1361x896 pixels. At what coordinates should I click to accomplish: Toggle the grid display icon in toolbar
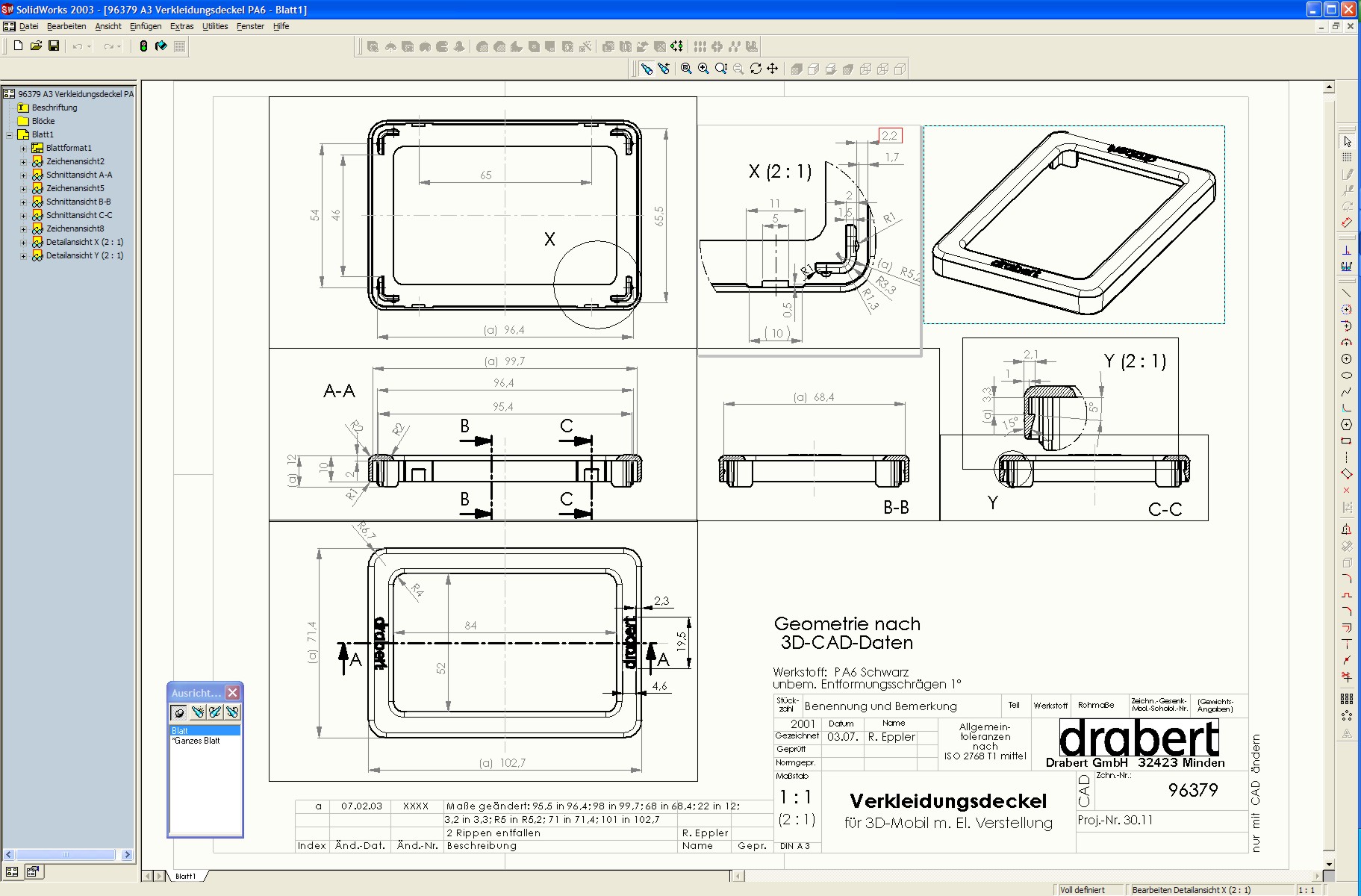[x=179, y=46]
